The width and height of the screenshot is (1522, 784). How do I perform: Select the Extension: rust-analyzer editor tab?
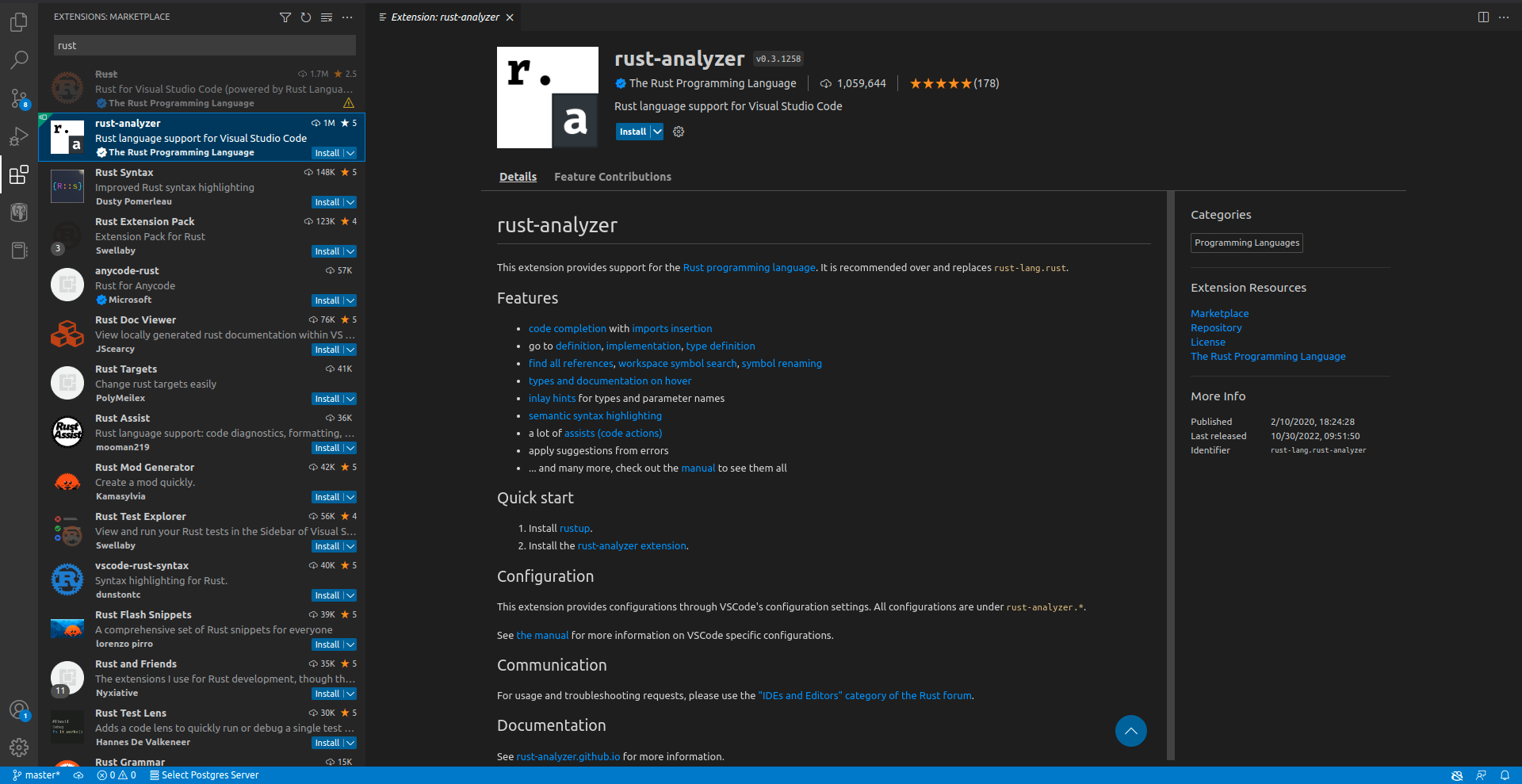coord(445,17)
